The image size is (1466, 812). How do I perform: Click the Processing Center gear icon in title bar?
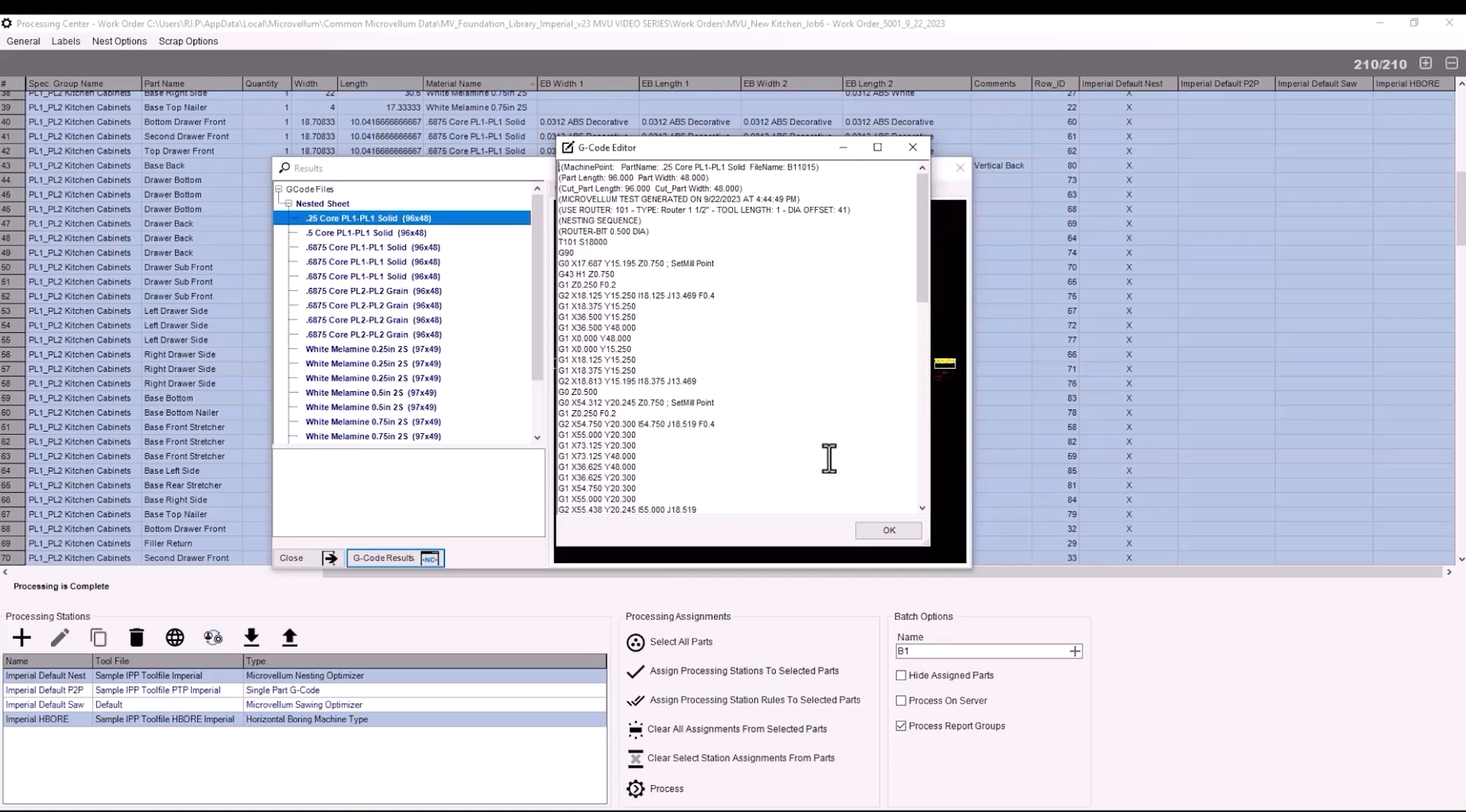click(x=7, y=24)
